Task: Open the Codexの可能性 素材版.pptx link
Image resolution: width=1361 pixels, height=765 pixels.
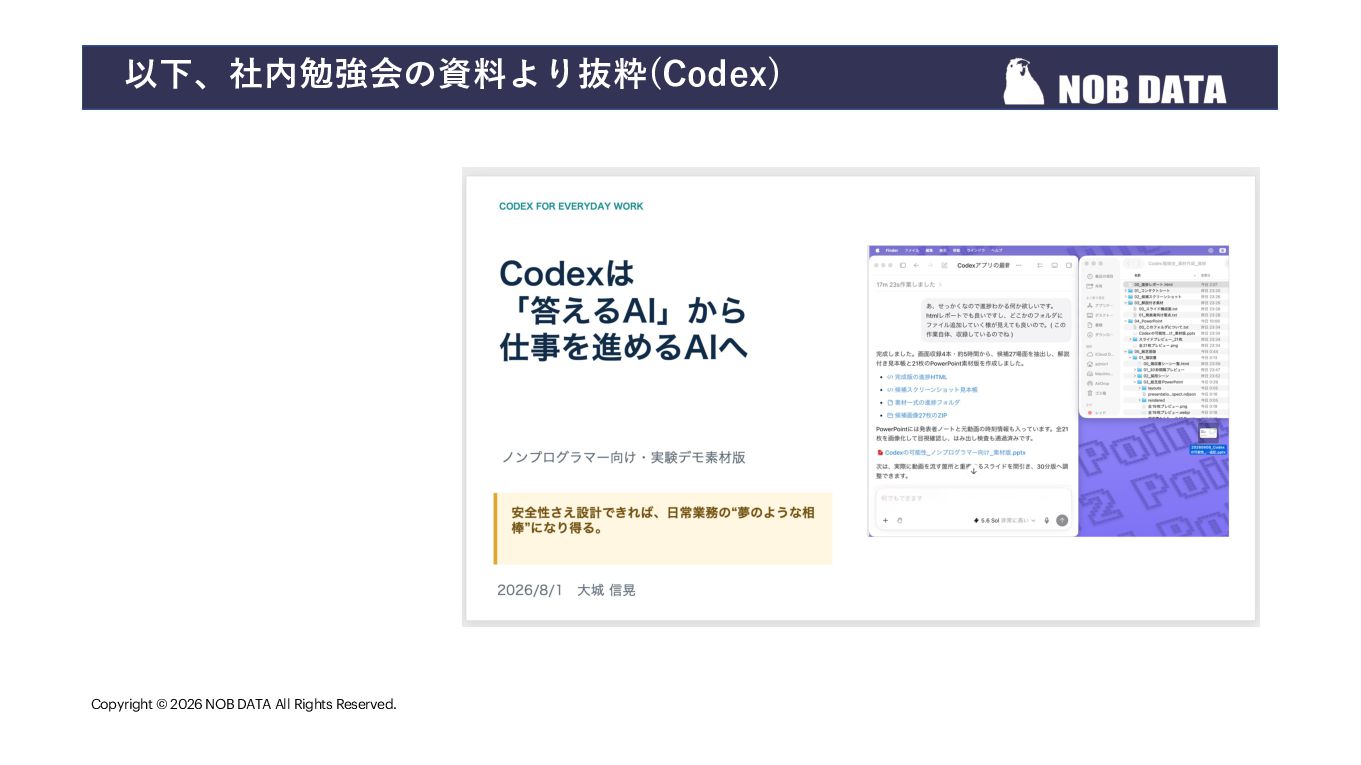Action: [951, 452]
